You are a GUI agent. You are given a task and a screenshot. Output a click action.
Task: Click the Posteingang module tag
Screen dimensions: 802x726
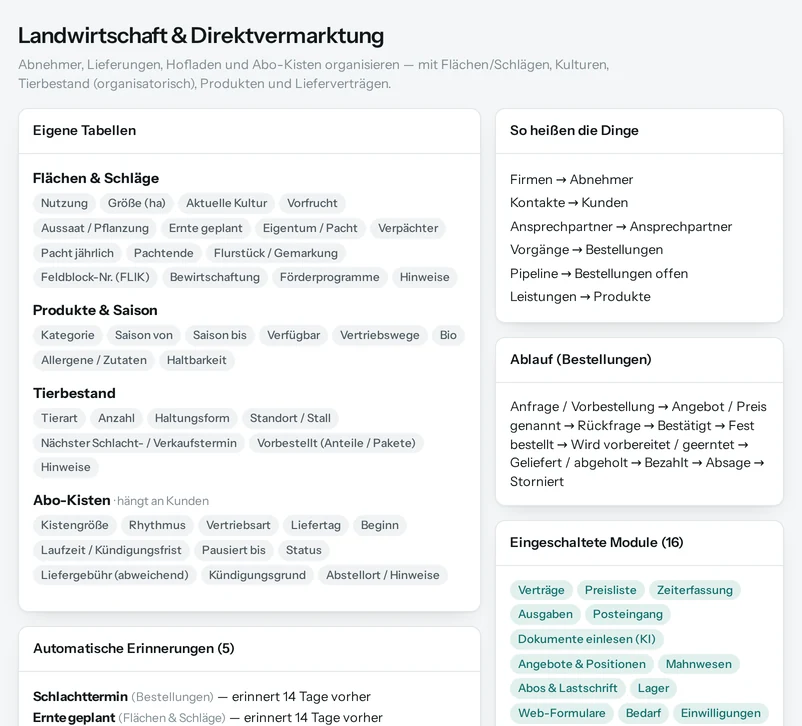(x=628, y=614)
